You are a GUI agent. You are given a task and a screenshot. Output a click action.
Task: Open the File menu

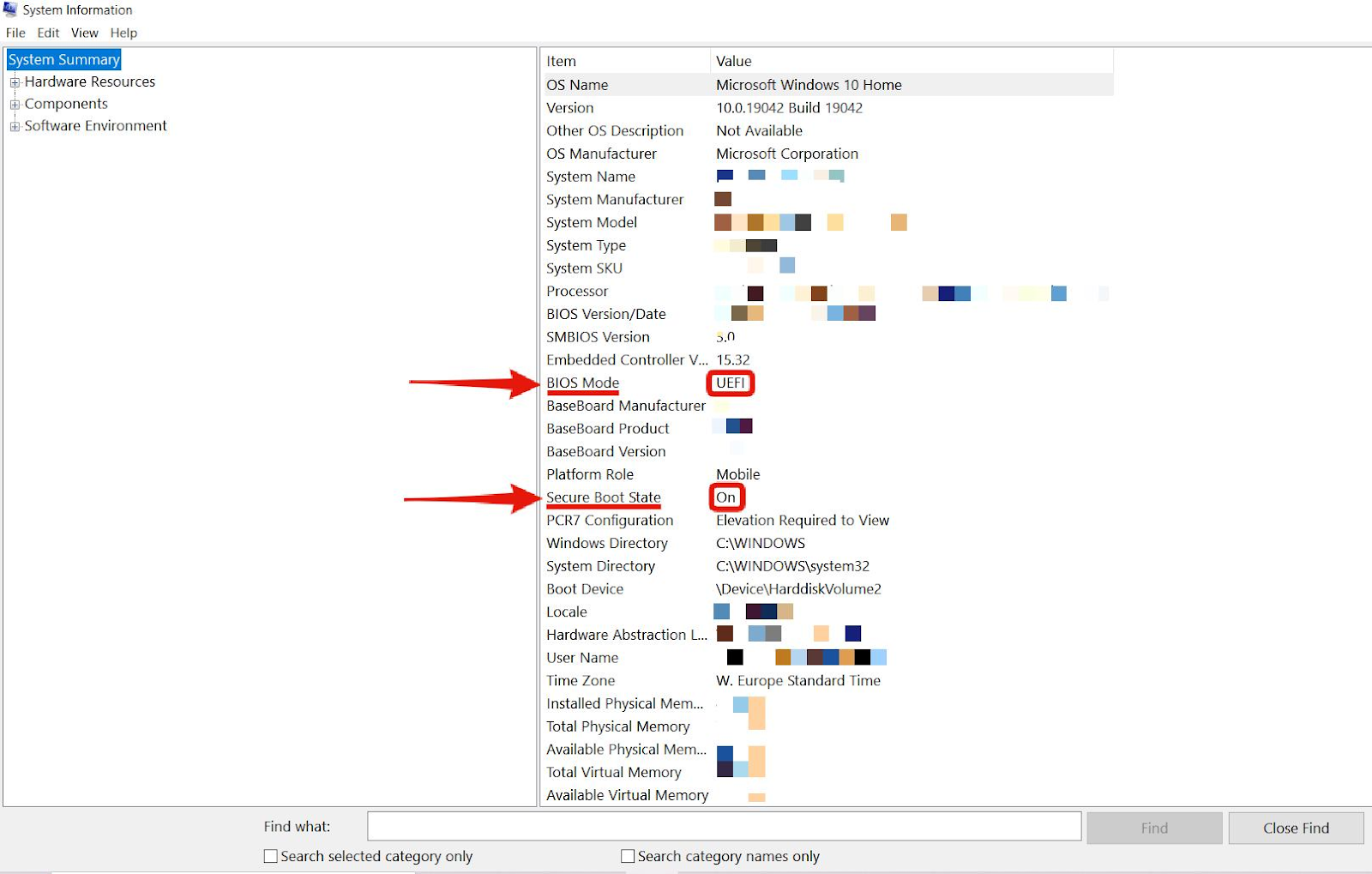[15, 33]
